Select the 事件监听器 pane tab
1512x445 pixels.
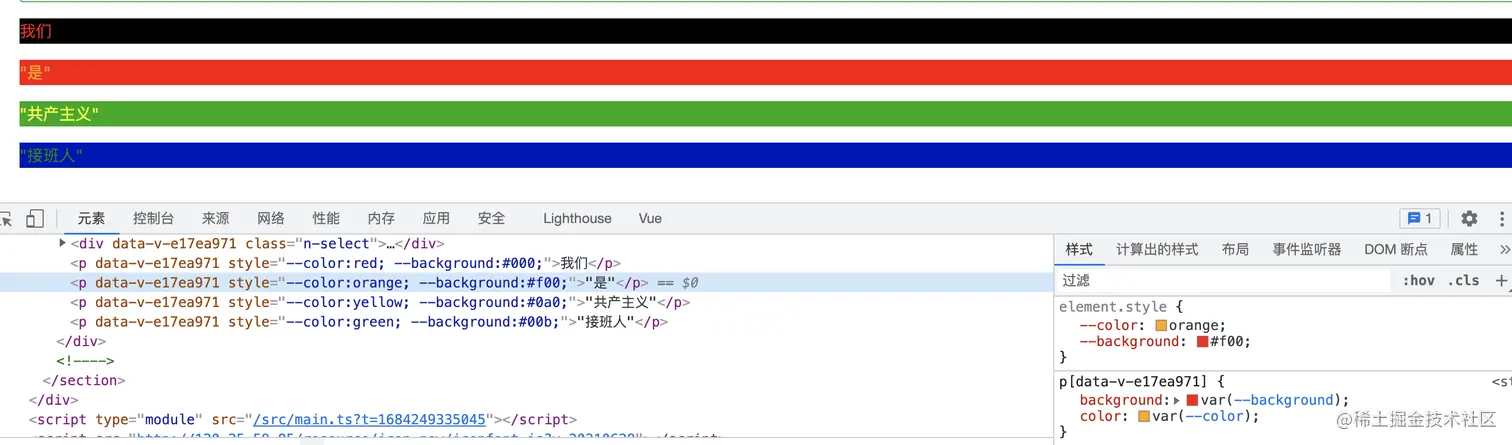pos(1307,249)
